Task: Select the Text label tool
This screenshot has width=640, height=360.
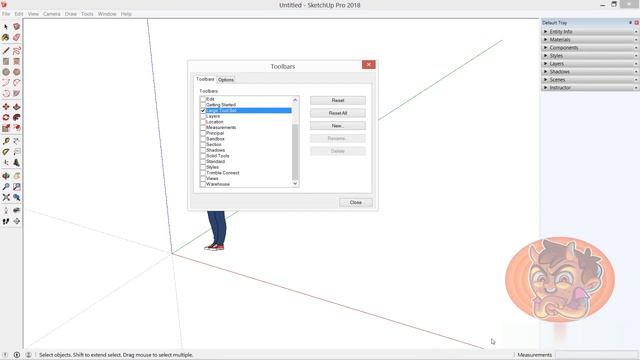Action: point(16,152)
